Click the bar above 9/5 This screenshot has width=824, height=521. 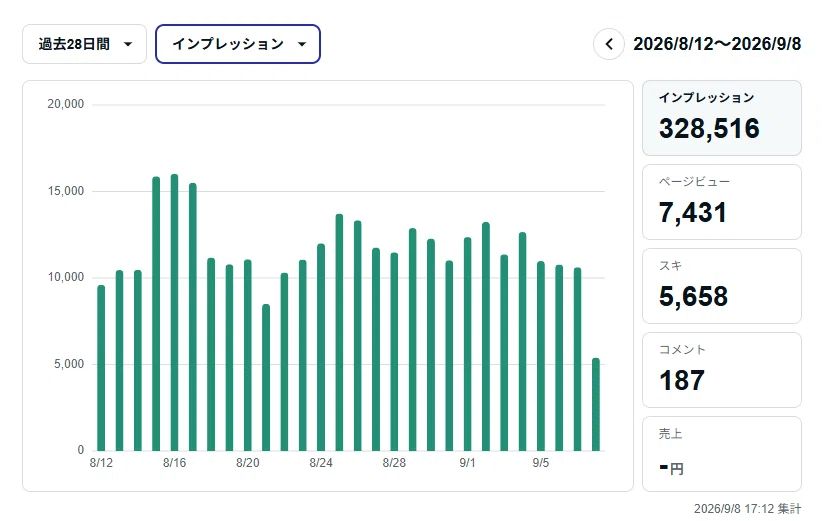(x=541, y=356)
